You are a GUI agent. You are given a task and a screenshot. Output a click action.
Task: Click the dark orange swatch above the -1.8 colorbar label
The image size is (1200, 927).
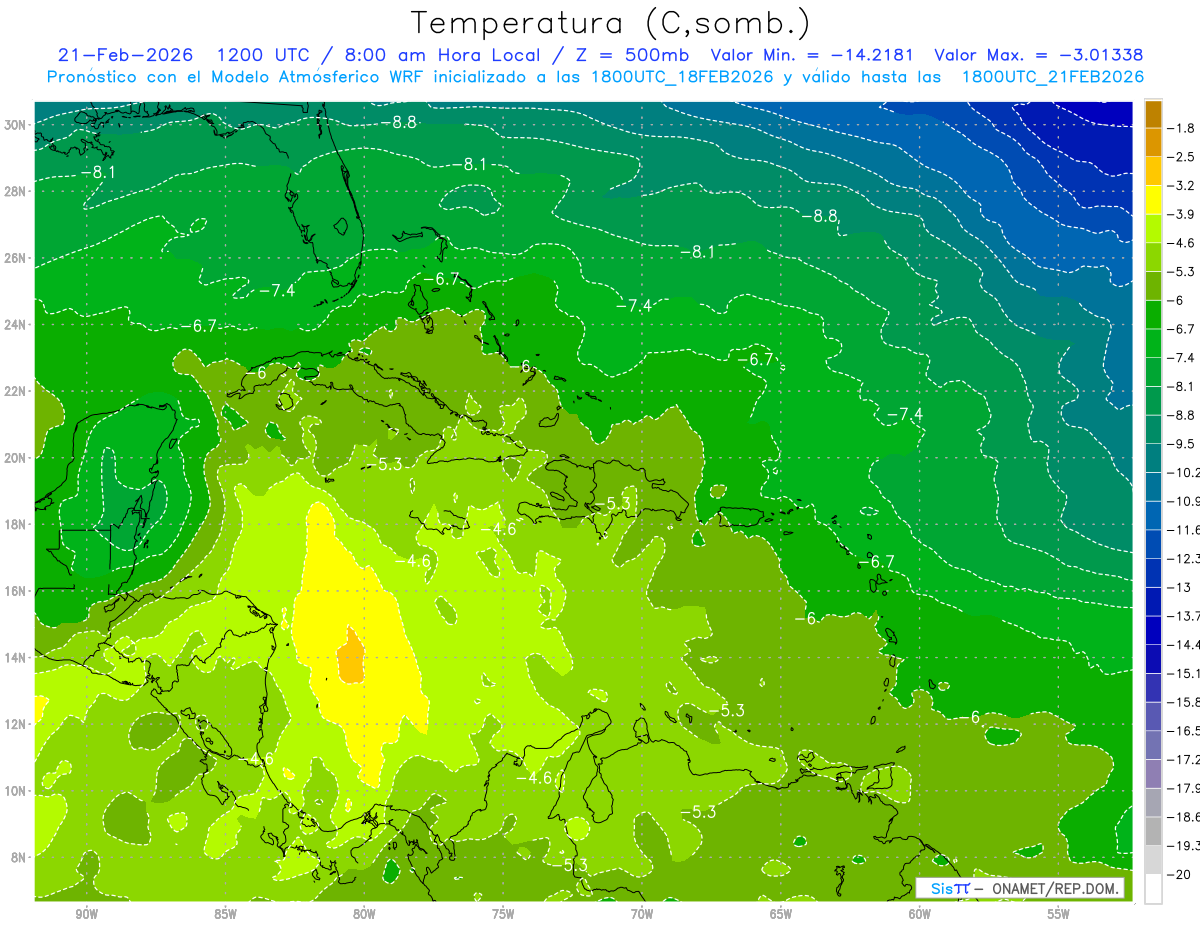point(1153,114)
